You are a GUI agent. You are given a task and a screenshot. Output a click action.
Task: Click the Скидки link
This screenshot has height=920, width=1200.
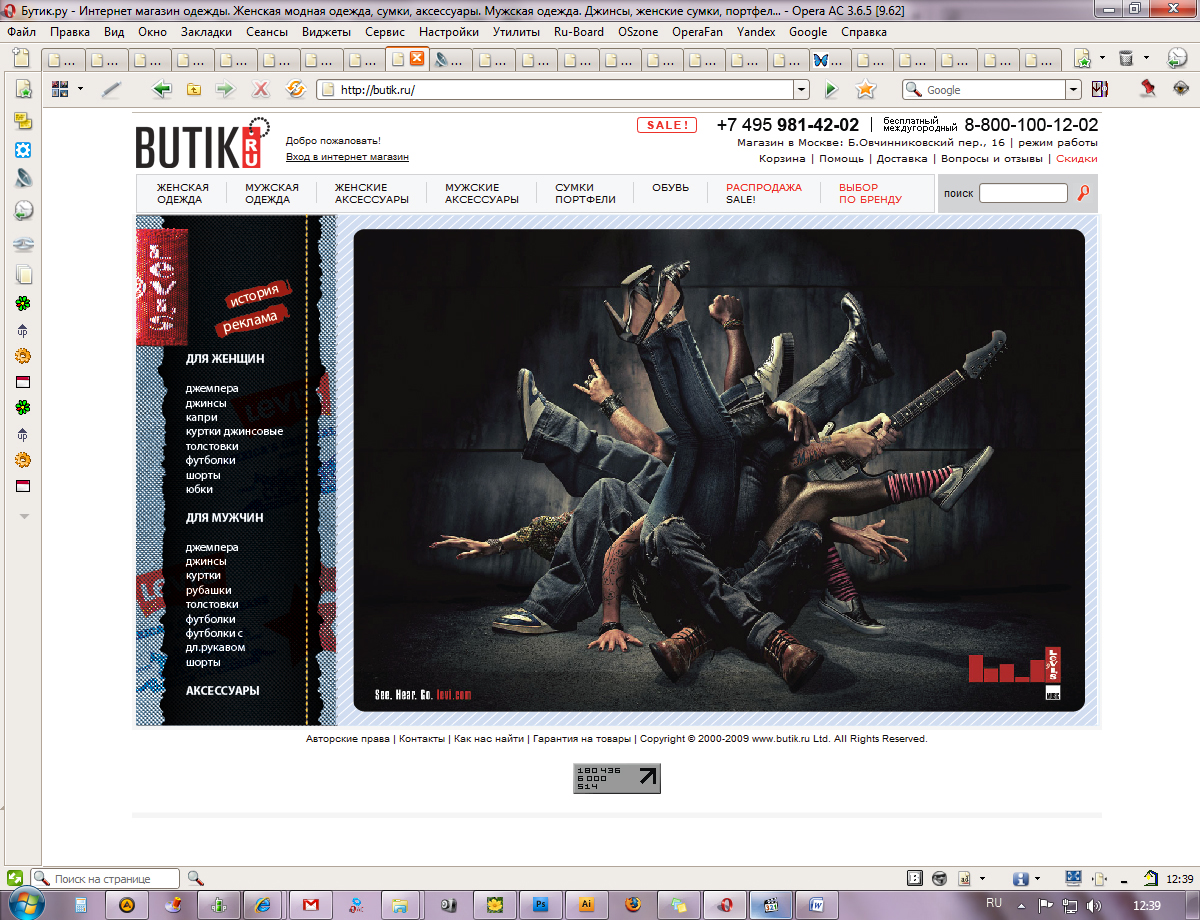tap(1077, 158)
